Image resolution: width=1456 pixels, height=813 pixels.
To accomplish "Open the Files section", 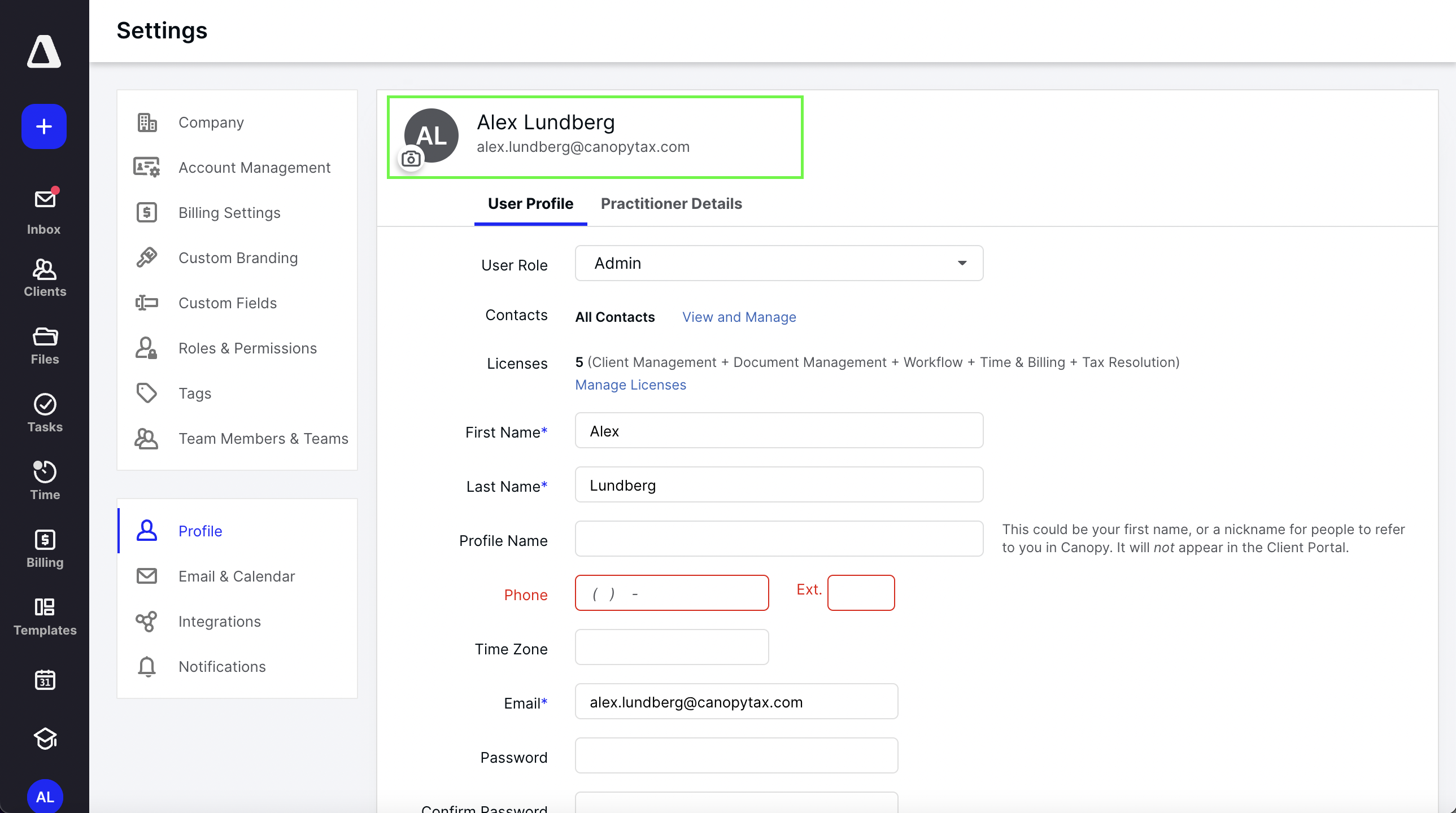I will 44,345.
